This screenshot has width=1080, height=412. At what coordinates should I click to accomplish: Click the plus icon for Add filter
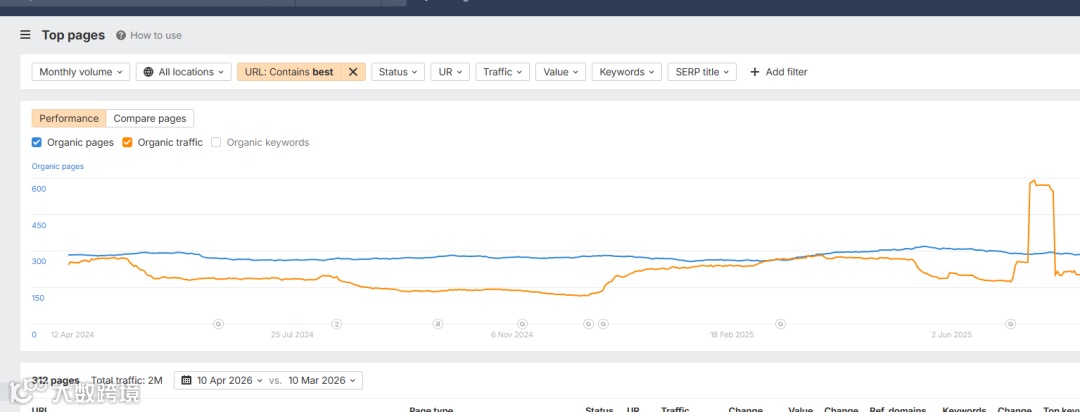pos(755,72)
